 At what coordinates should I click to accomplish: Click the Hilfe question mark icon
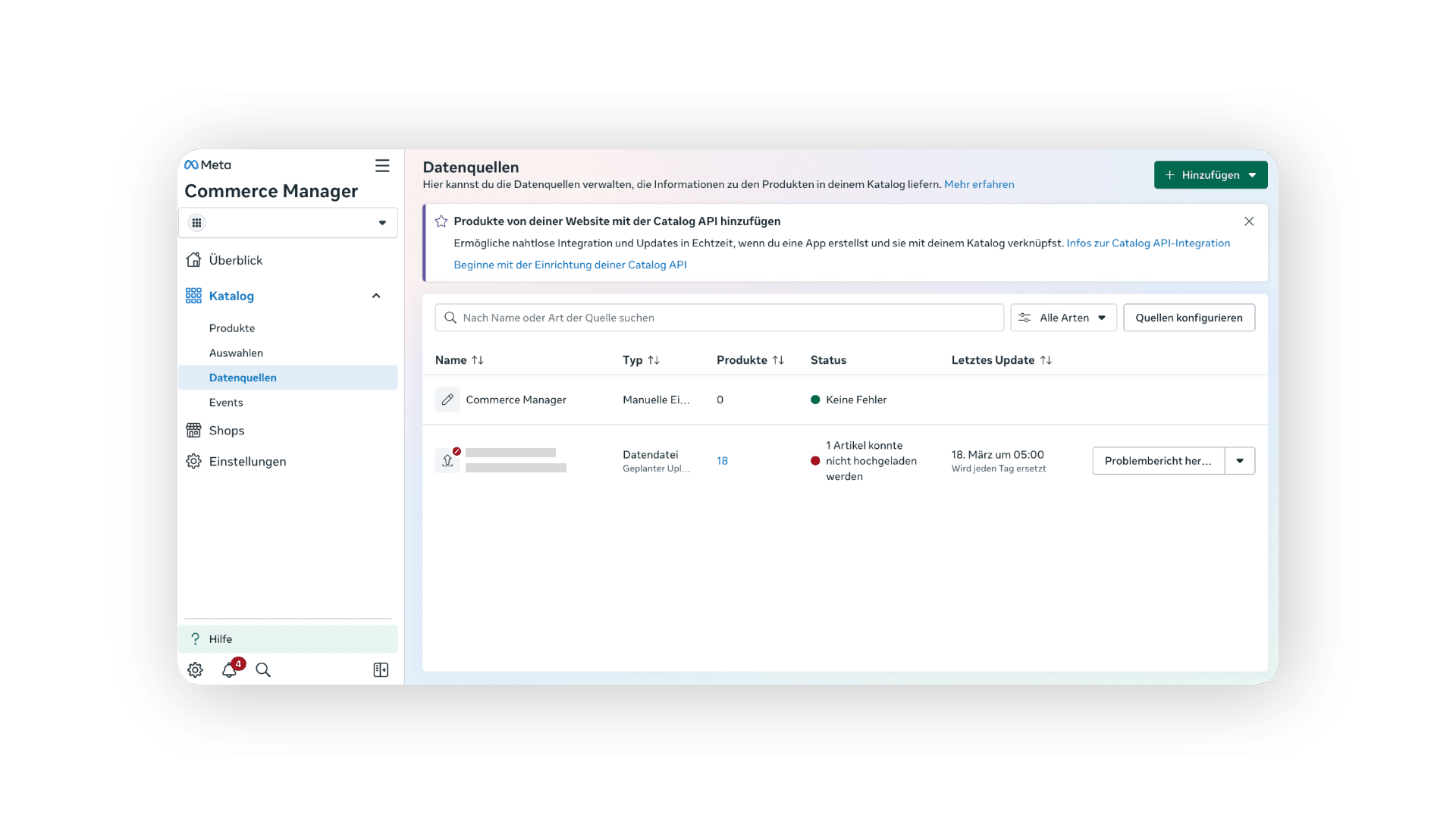tap(195, 639)
